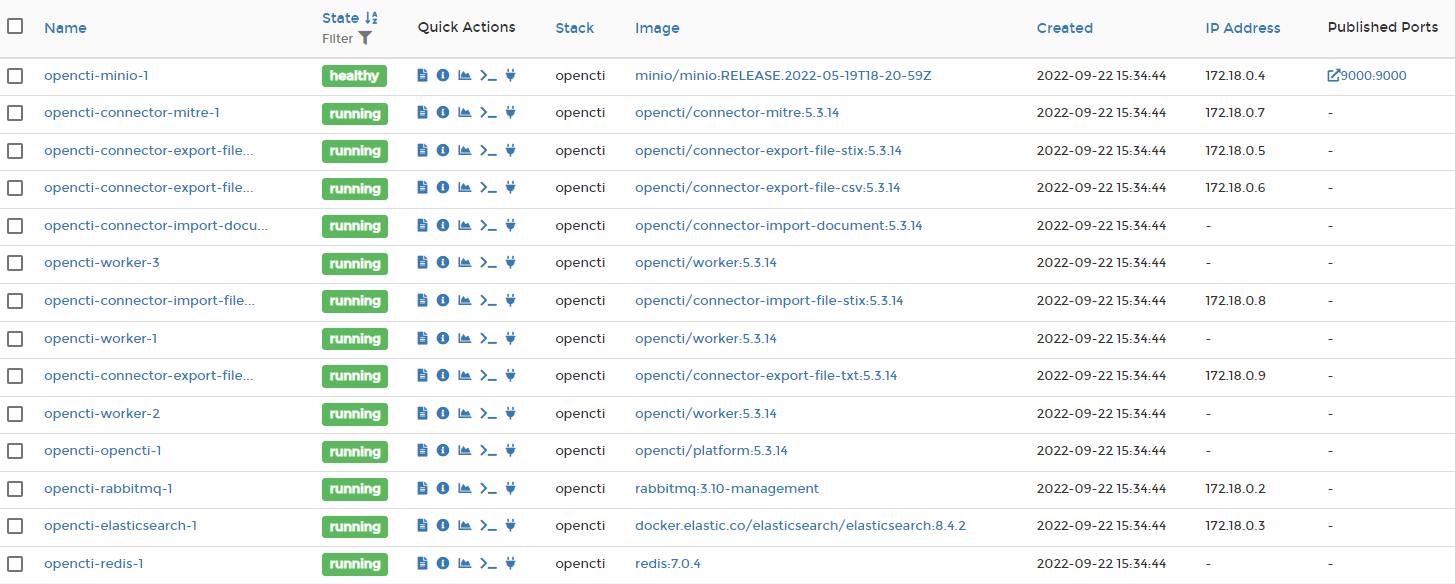The image size is (1455, 584).
Task: Open logs for opencti-elasticsearch-1 container
Action: tap(422, 525)
